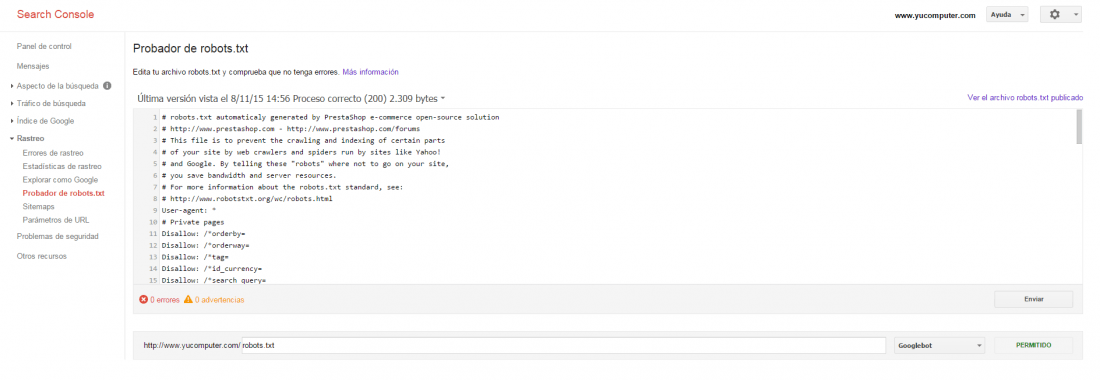Click the URL test input field
Viewport: 1100px width, 380px height.
(563, 346)
